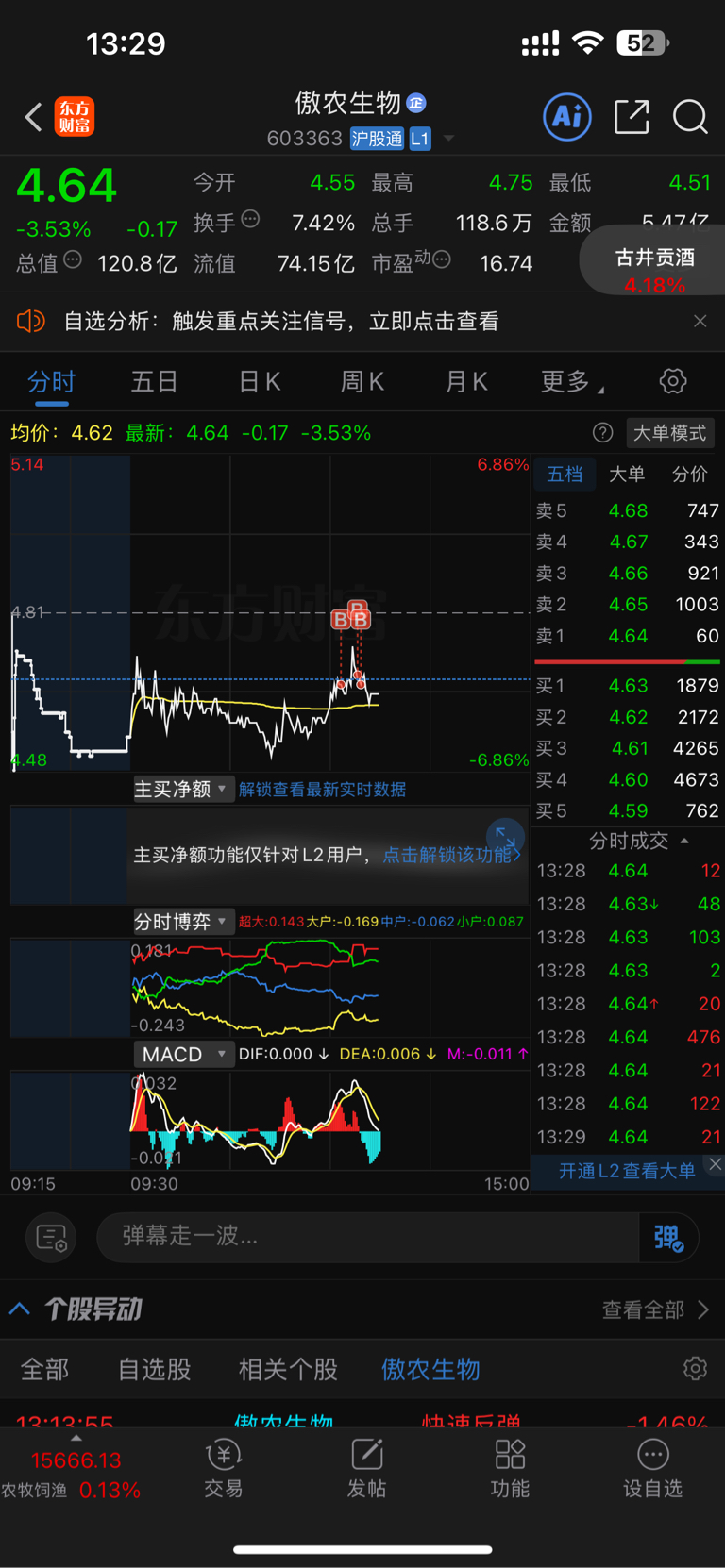Open 查看全部 for 个股异动
The height and width of the screenshot is (1568, 725).
click(x=655, y=1309)
